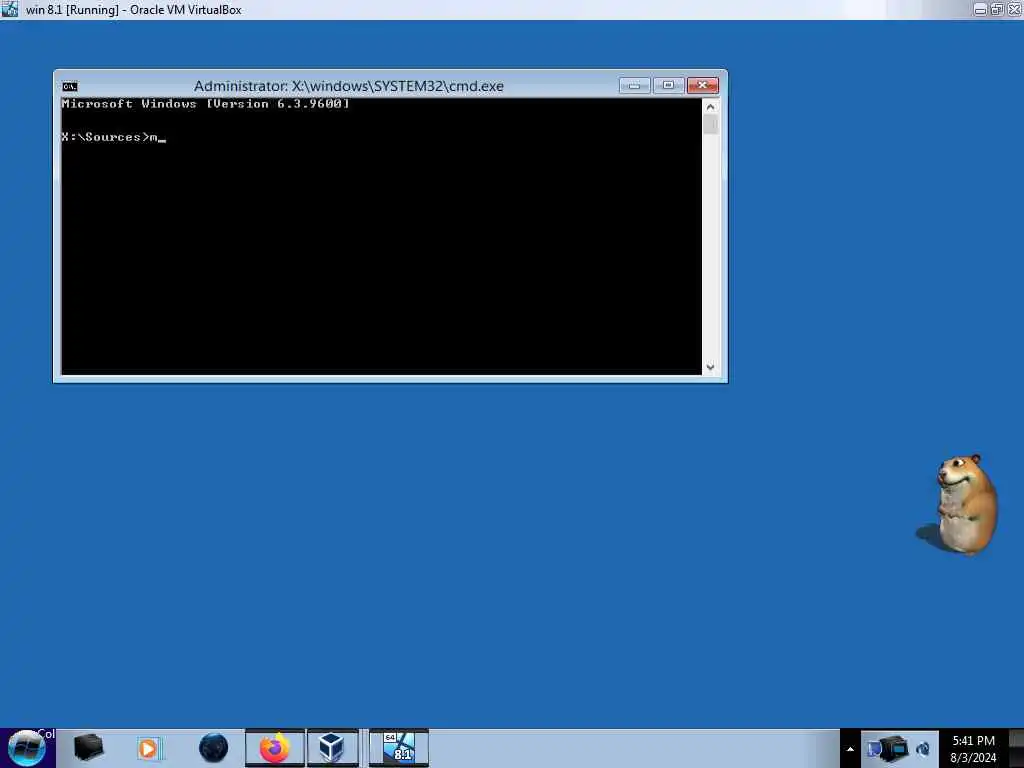The image size is (1024, 768).
Task: Open the cmd.exe window system menu icon
Action: (x=69, y=86)
